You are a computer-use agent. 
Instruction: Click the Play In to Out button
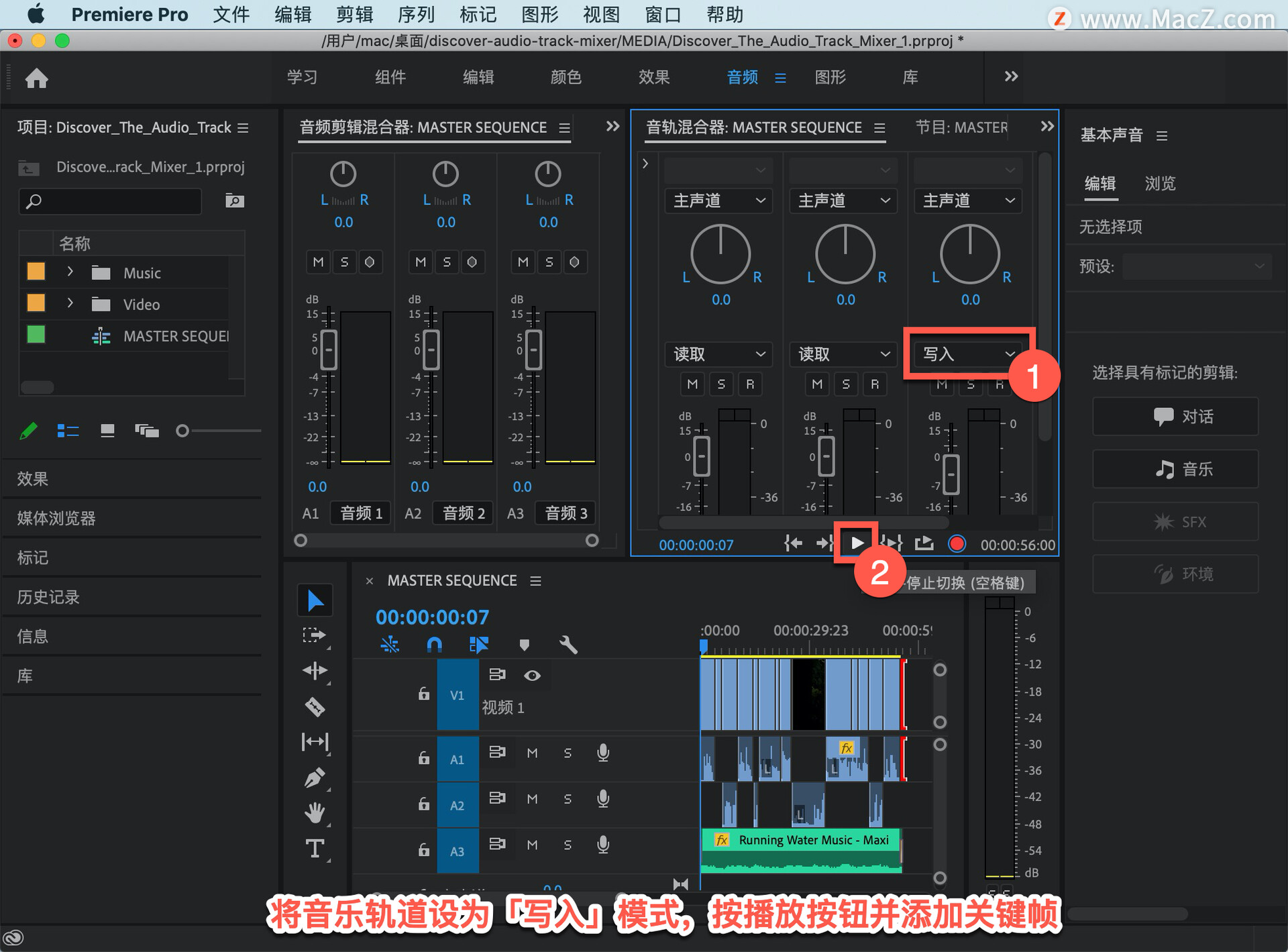coord(892,543)
